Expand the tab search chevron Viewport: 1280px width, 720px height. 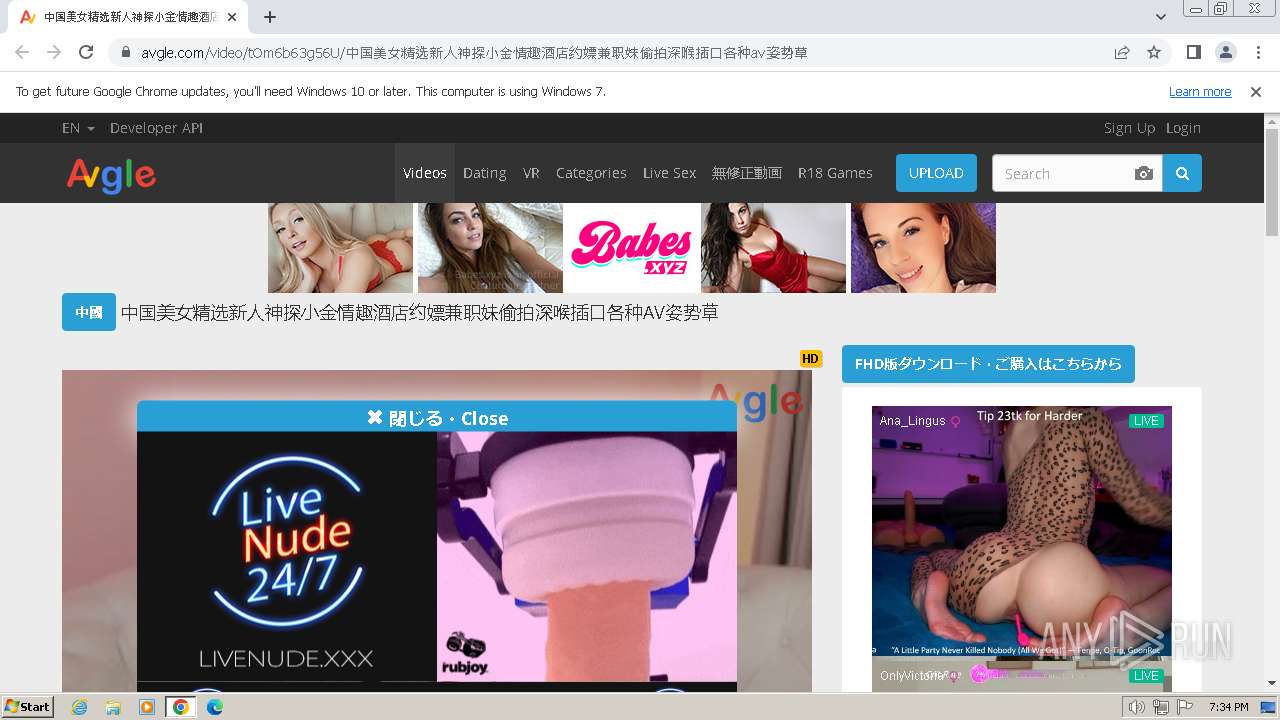tap(1160, 17)
